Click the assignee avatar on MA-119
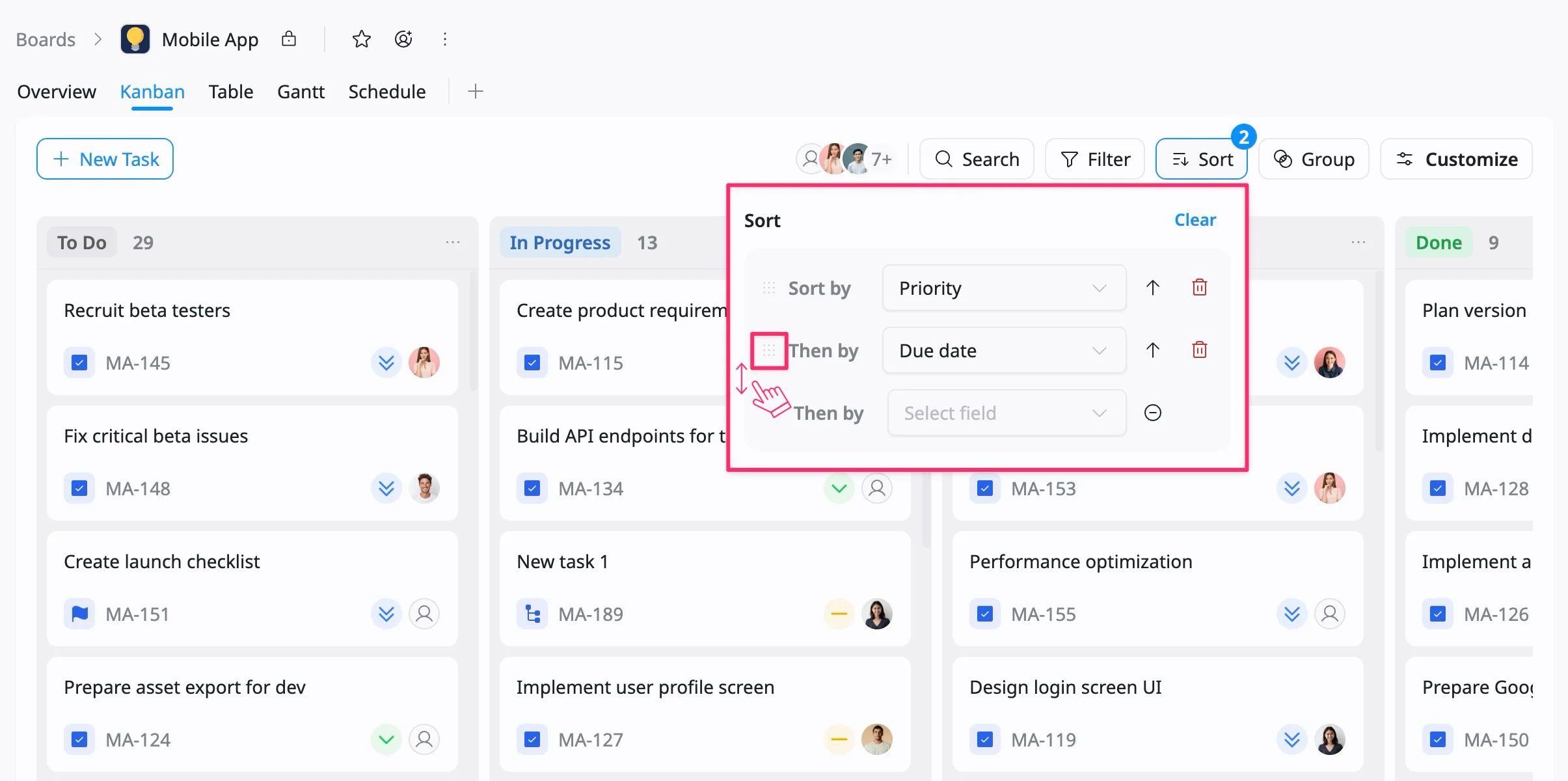Image resolution: width=1568 pixels, height=781 pixels. coord(1330,739)
